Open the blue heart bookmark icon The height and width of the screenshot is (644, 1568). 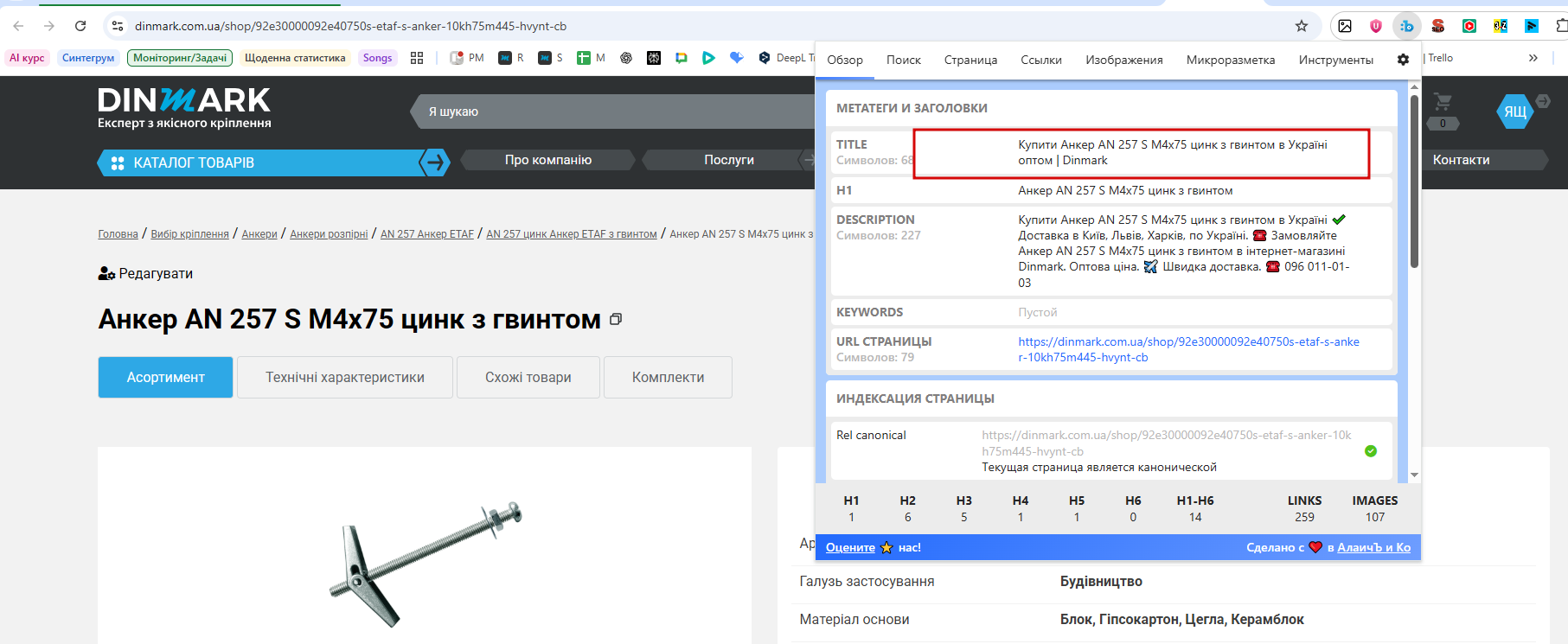point(736,58)
